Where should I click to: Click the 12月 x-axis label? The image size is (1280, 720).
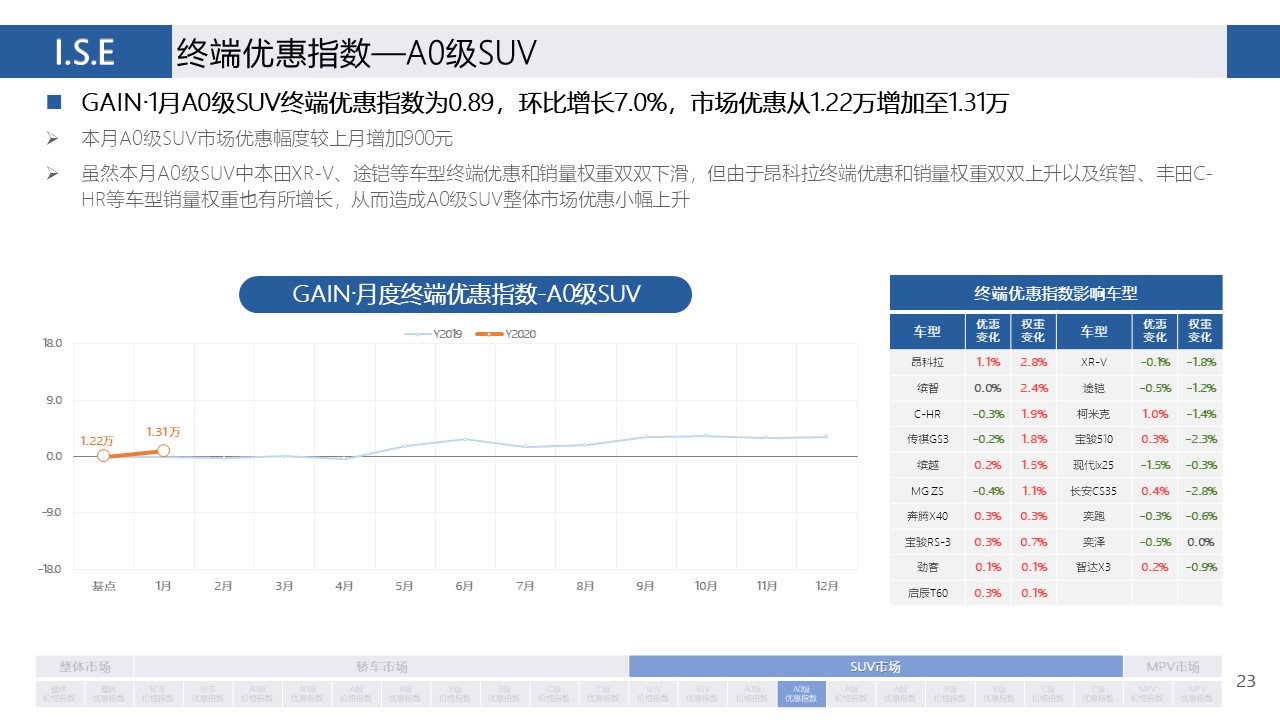point(827,586)
